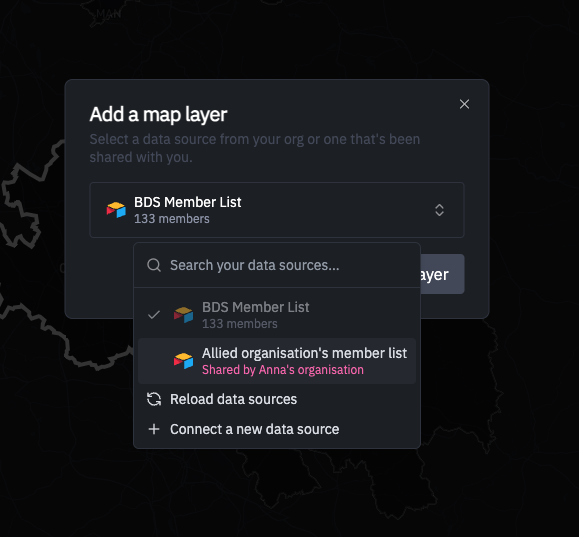Image resolution: width=579 pixels, height=537 pixels.
Task: Collapse the BDS Member List data source combobox
Action: click(x=277, y=210)
